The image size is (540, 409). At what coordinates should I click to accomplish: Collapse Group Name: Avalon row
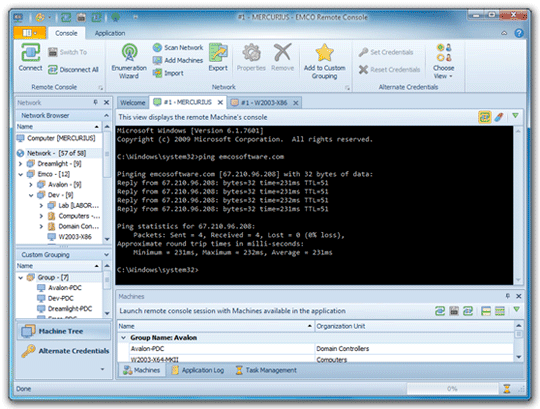pyautogui.click(x=123, y=338)
